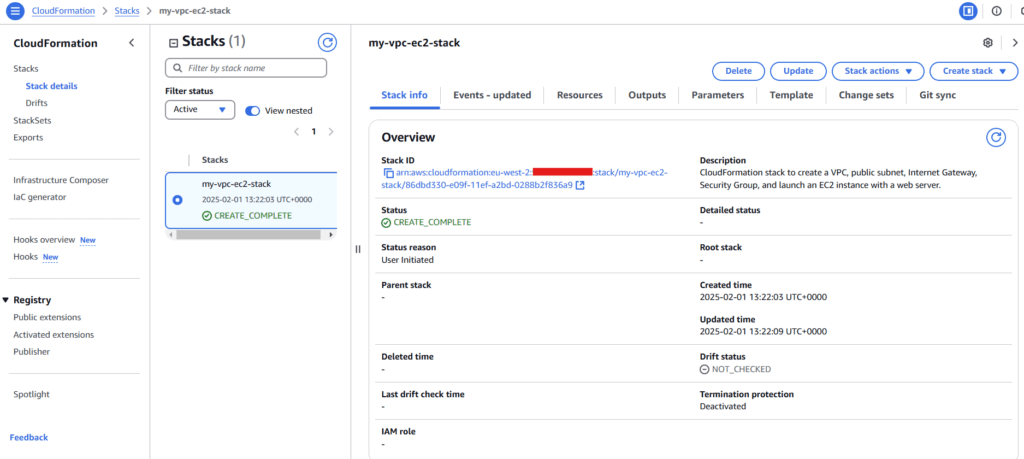Open Stack details in sidebar

tap(52, 86)
